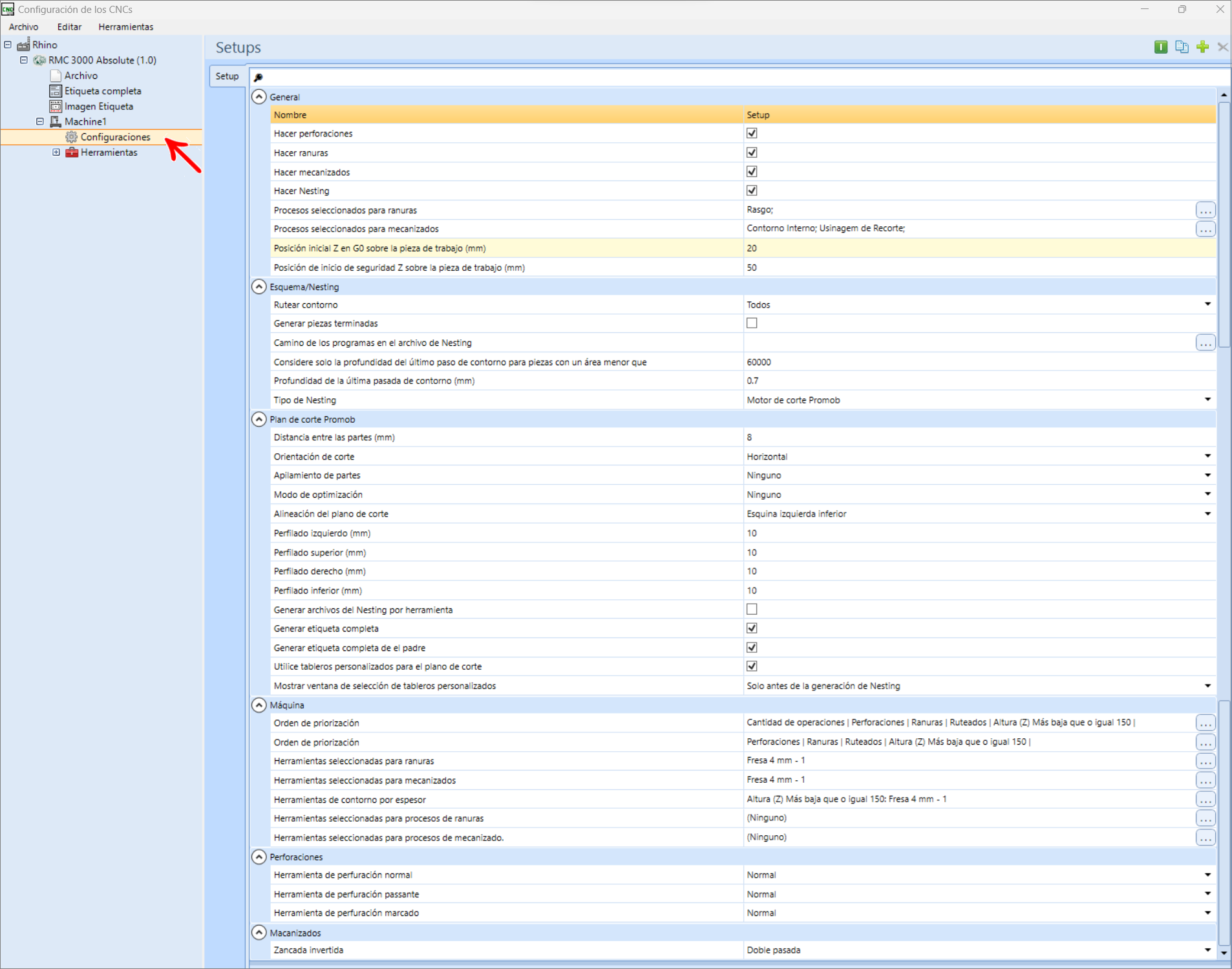This screenshot has width=1232, height=969.
Task: Click the Etiqueta completa label icon
Action: click(x=56, y=91)
